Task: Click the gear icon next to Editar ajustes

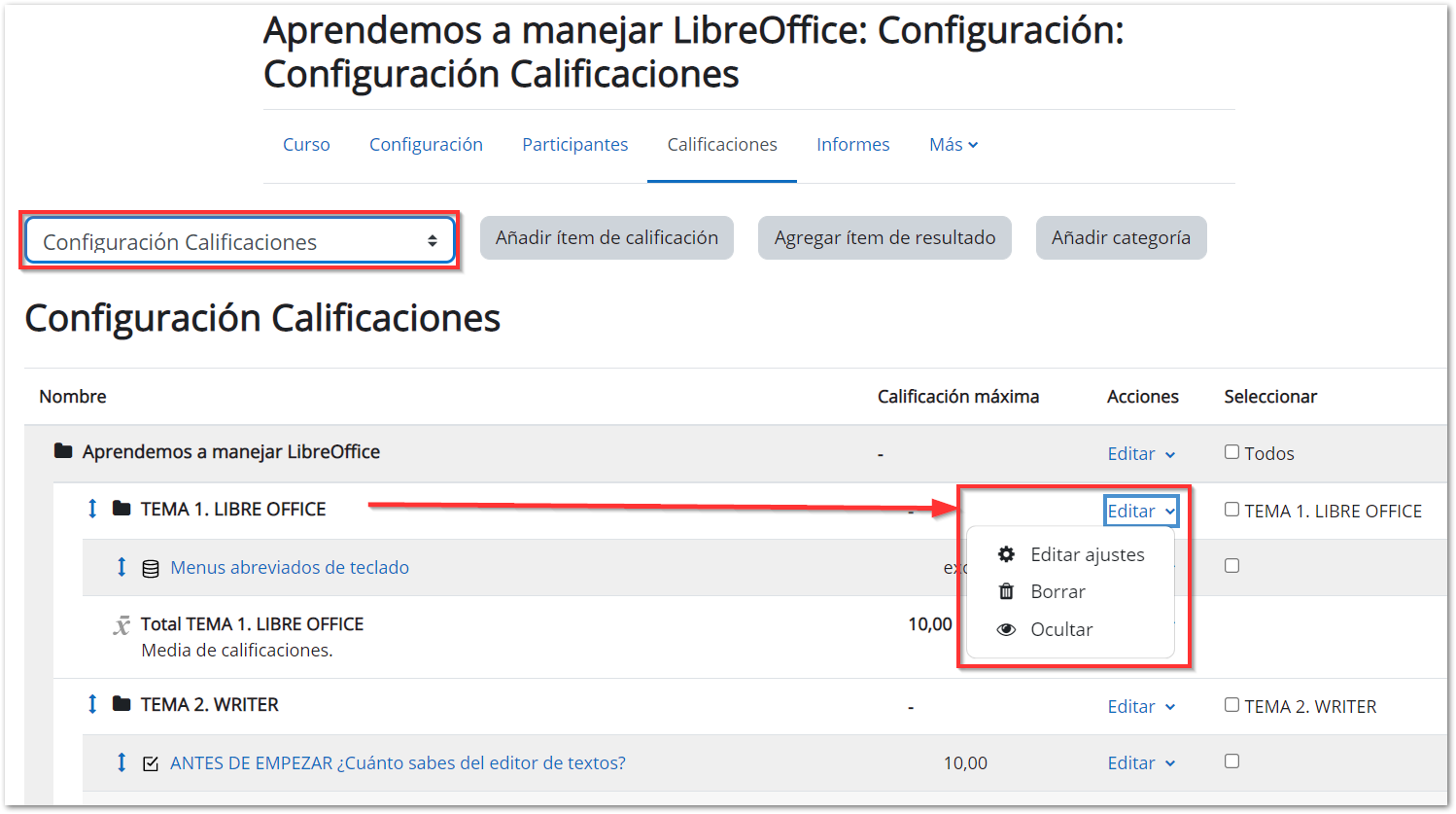Action: [x=1006, y=554]
